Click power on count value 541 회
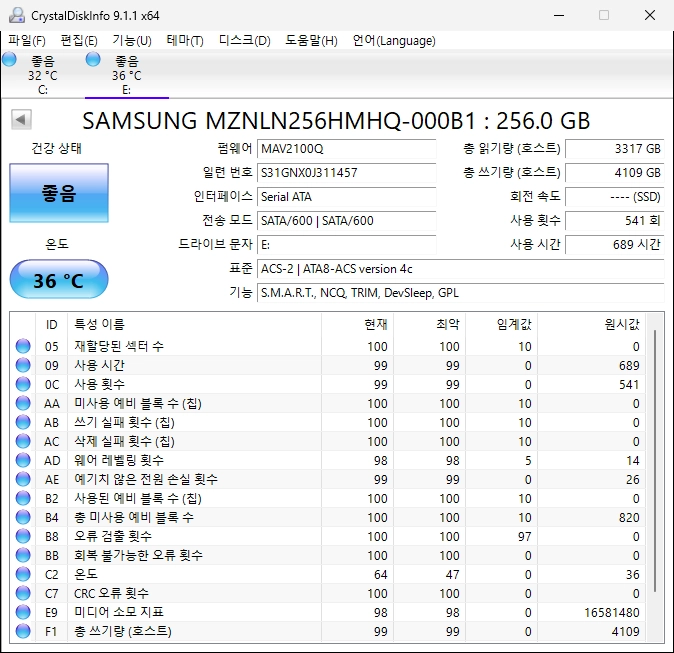 point(615,221)
